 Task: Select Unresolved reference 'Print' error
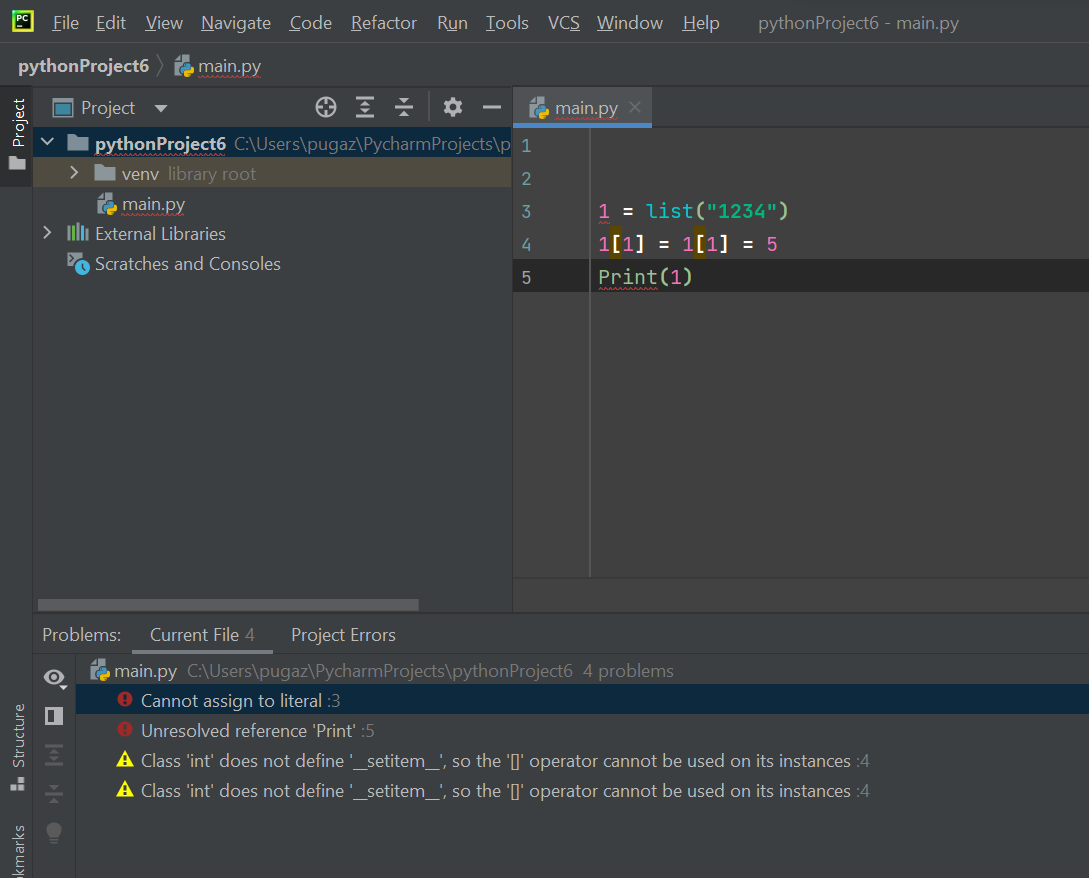pyautogui.click(x=582, y=731)
